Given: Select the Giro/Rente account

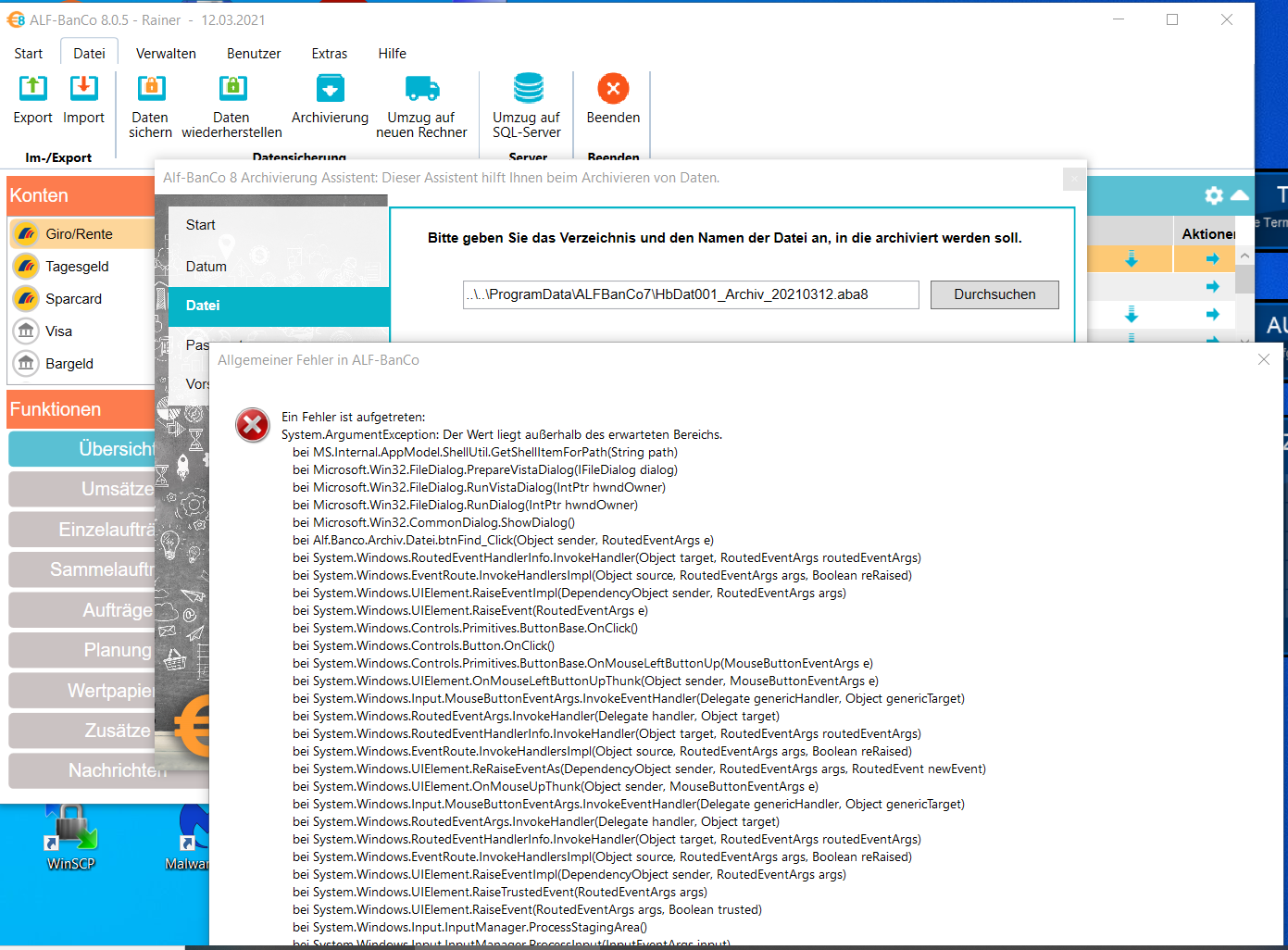Looking at the screenshot, I should click(x=82, y=234).
